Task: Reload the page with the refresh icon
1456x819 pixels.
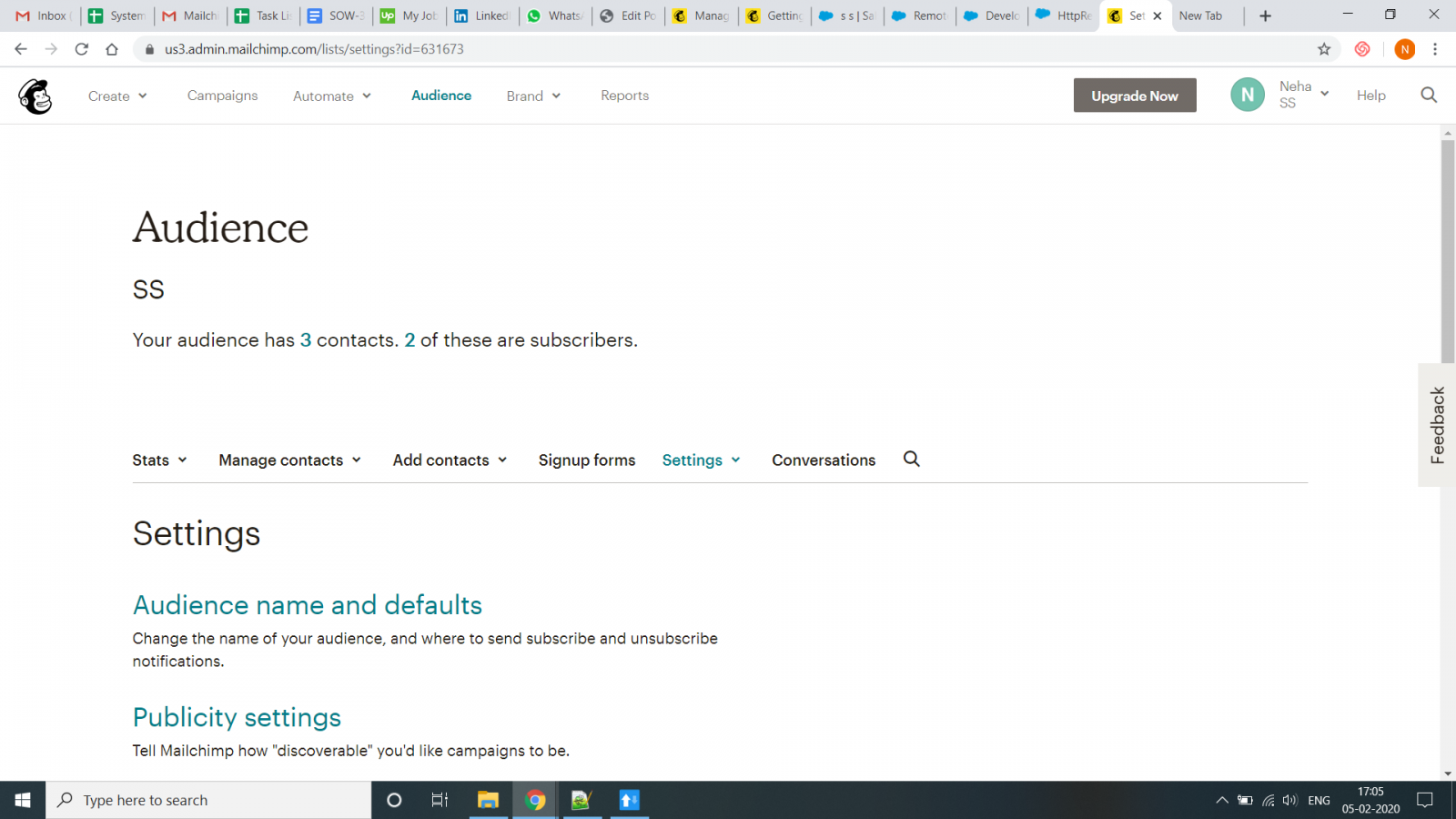Action: click(82, 49)
